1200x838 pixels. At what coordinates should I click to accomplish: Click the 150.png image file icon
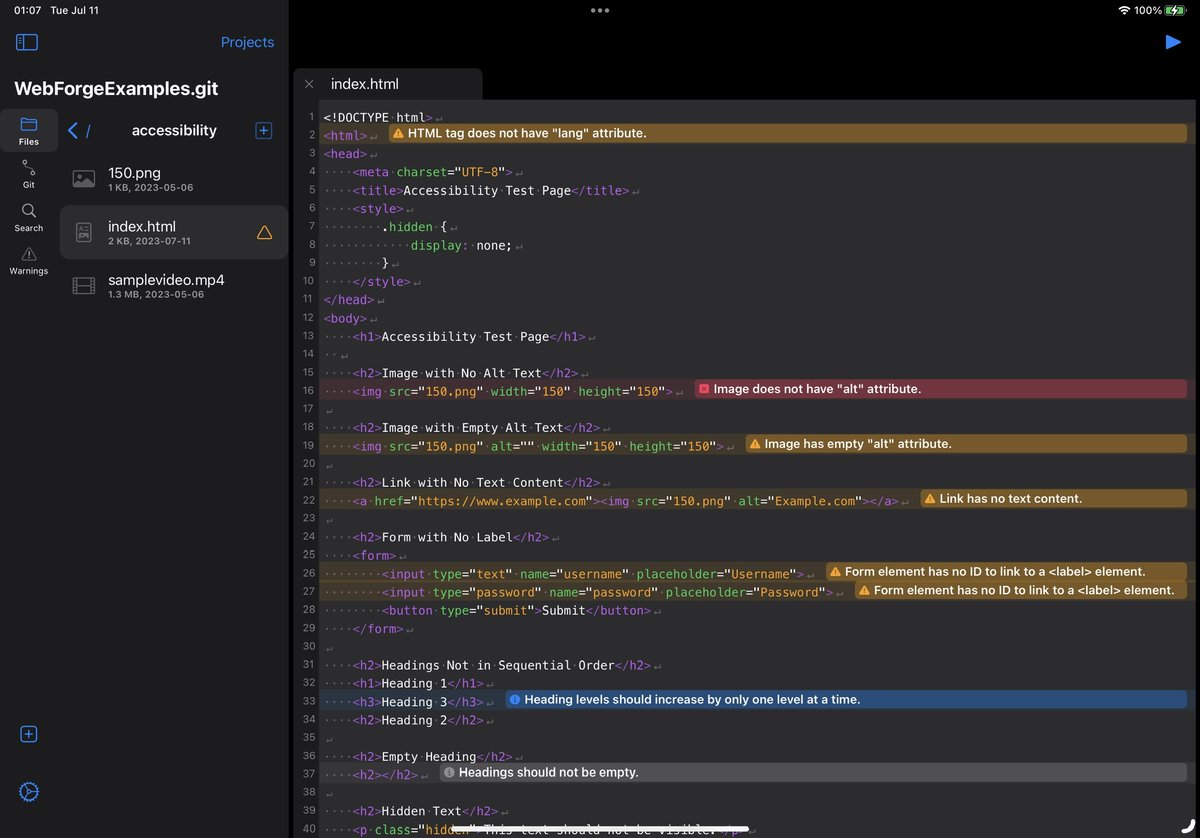coord(84,179)
